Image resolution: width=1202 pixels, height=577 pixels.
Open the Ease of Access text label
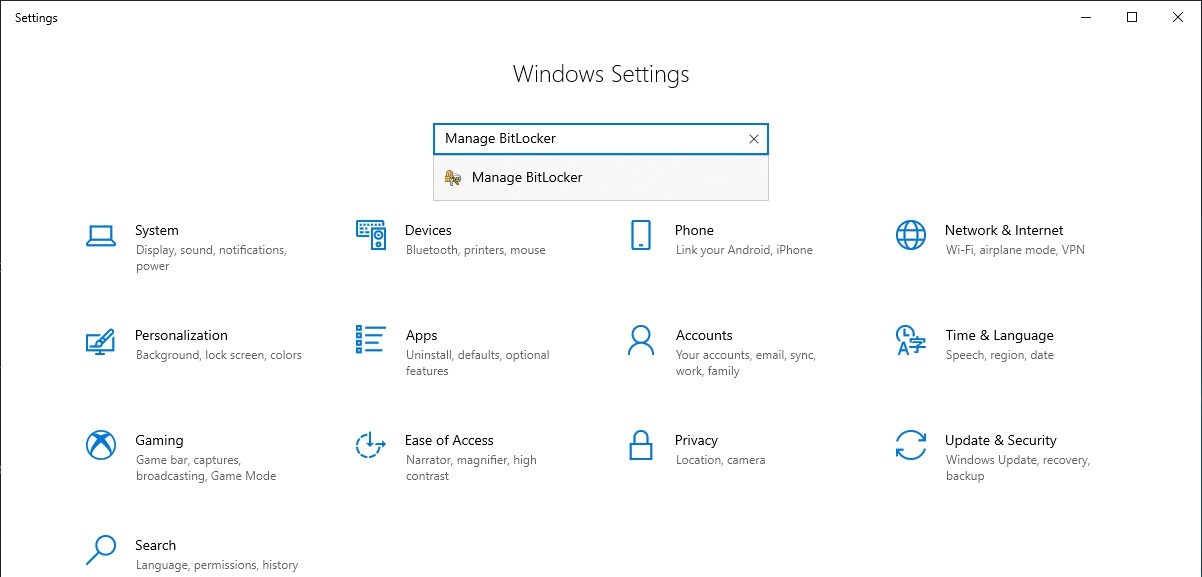(449, 440)
